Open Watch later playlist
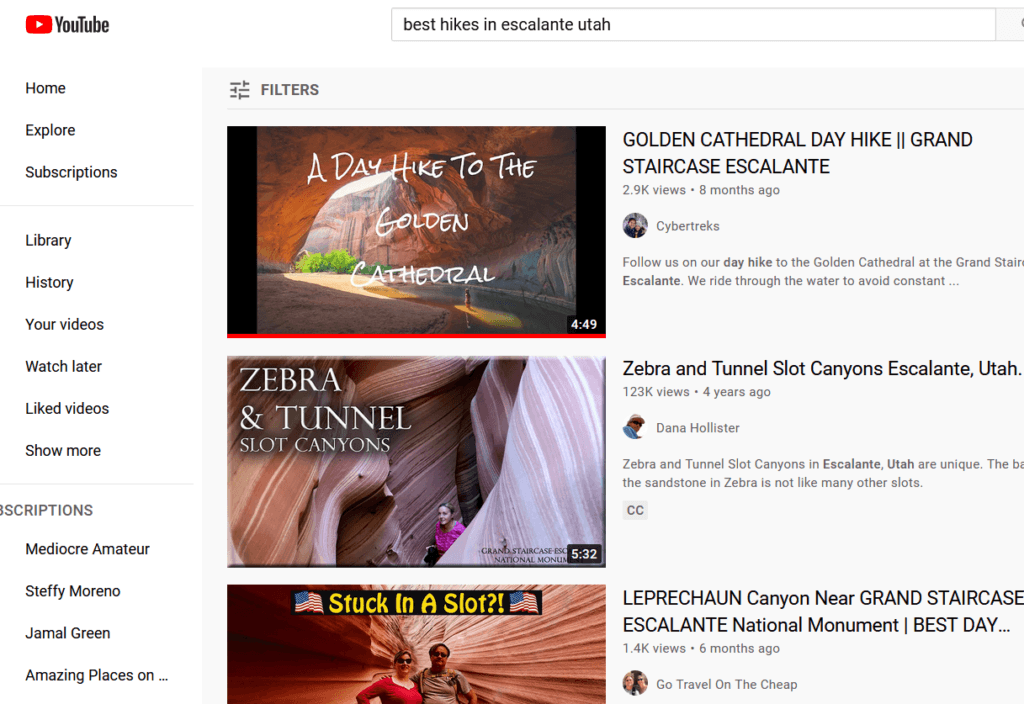1024x704 pixels. coord(63,366)
